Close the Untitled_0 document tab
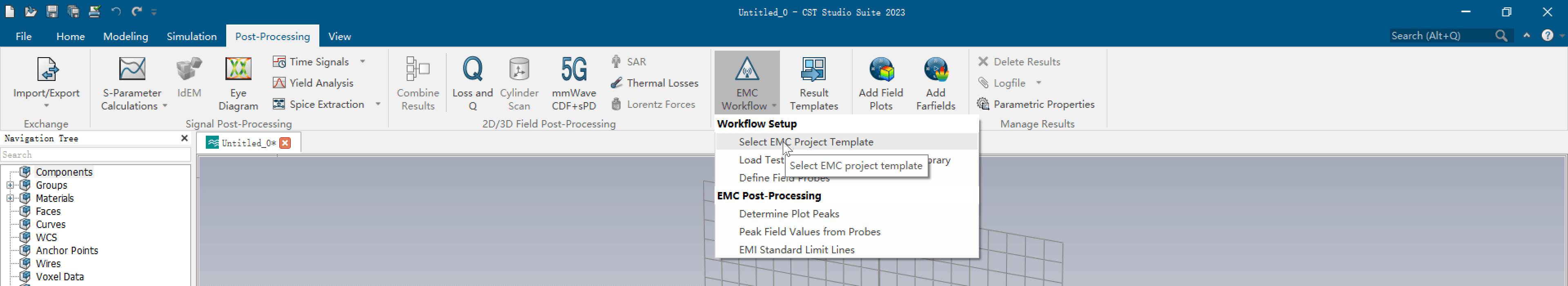This screenshot has height=286, width=1568. (x=285, y=143)
